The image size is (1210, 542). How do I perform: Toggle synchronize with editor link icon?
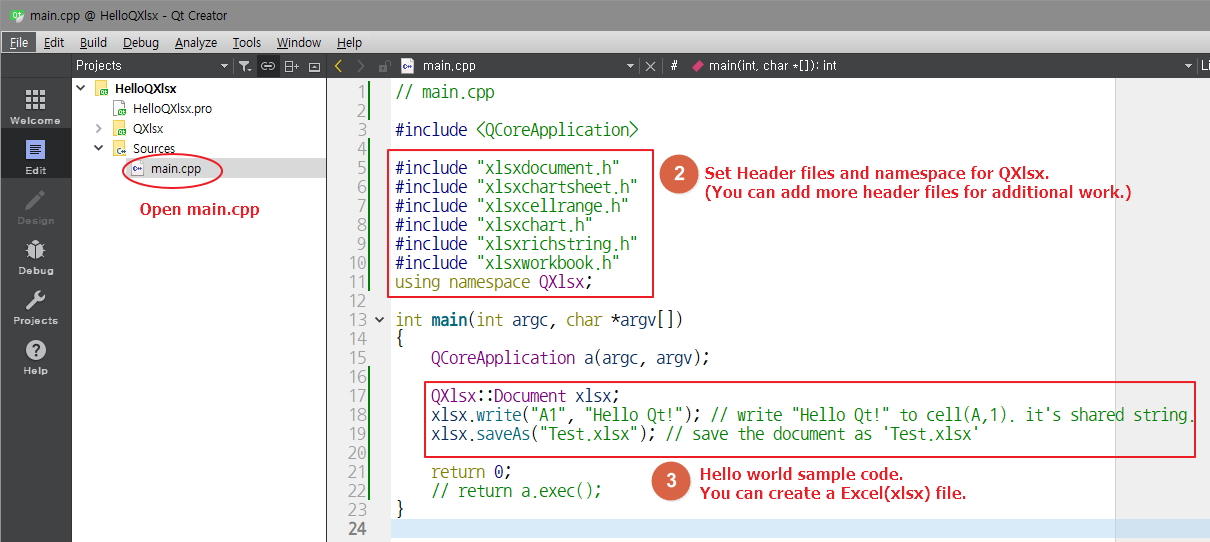[267, 66]
